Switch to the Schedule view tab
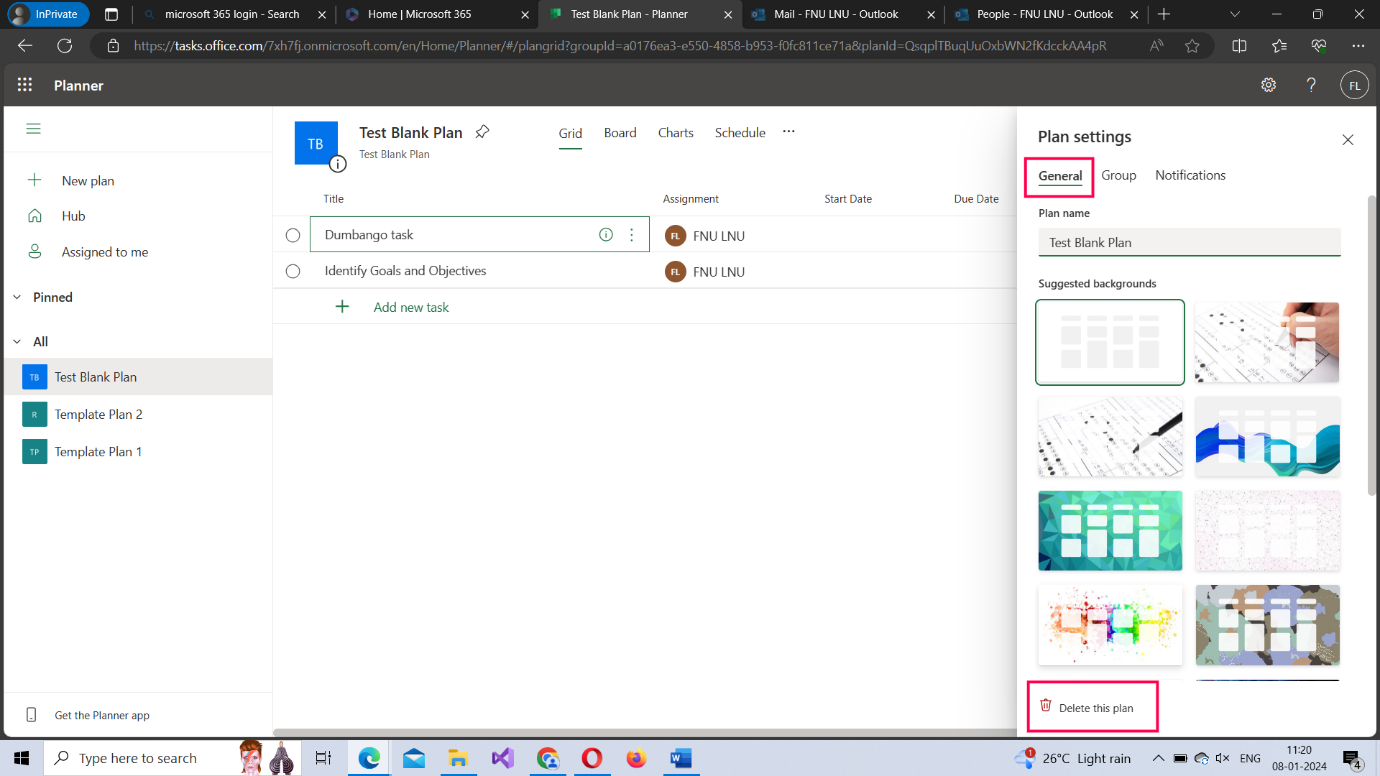 (740, 133)
